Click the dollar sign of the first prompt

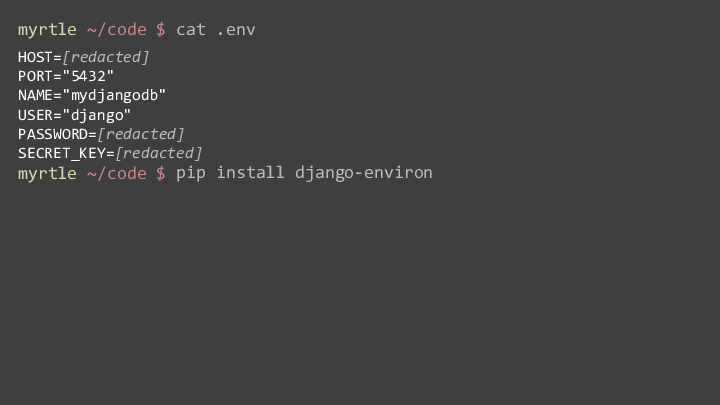tap(161, 30)
